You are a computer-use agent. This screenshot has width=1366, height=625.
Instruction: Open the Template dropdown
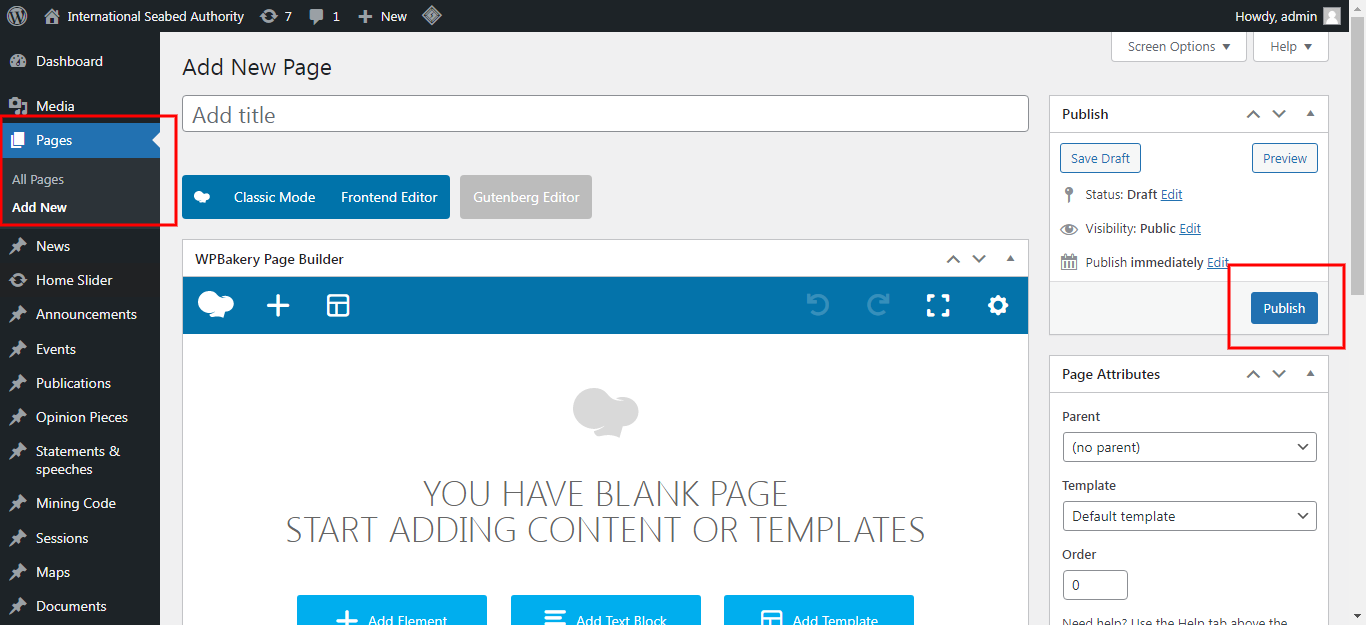pos(1189,516)
